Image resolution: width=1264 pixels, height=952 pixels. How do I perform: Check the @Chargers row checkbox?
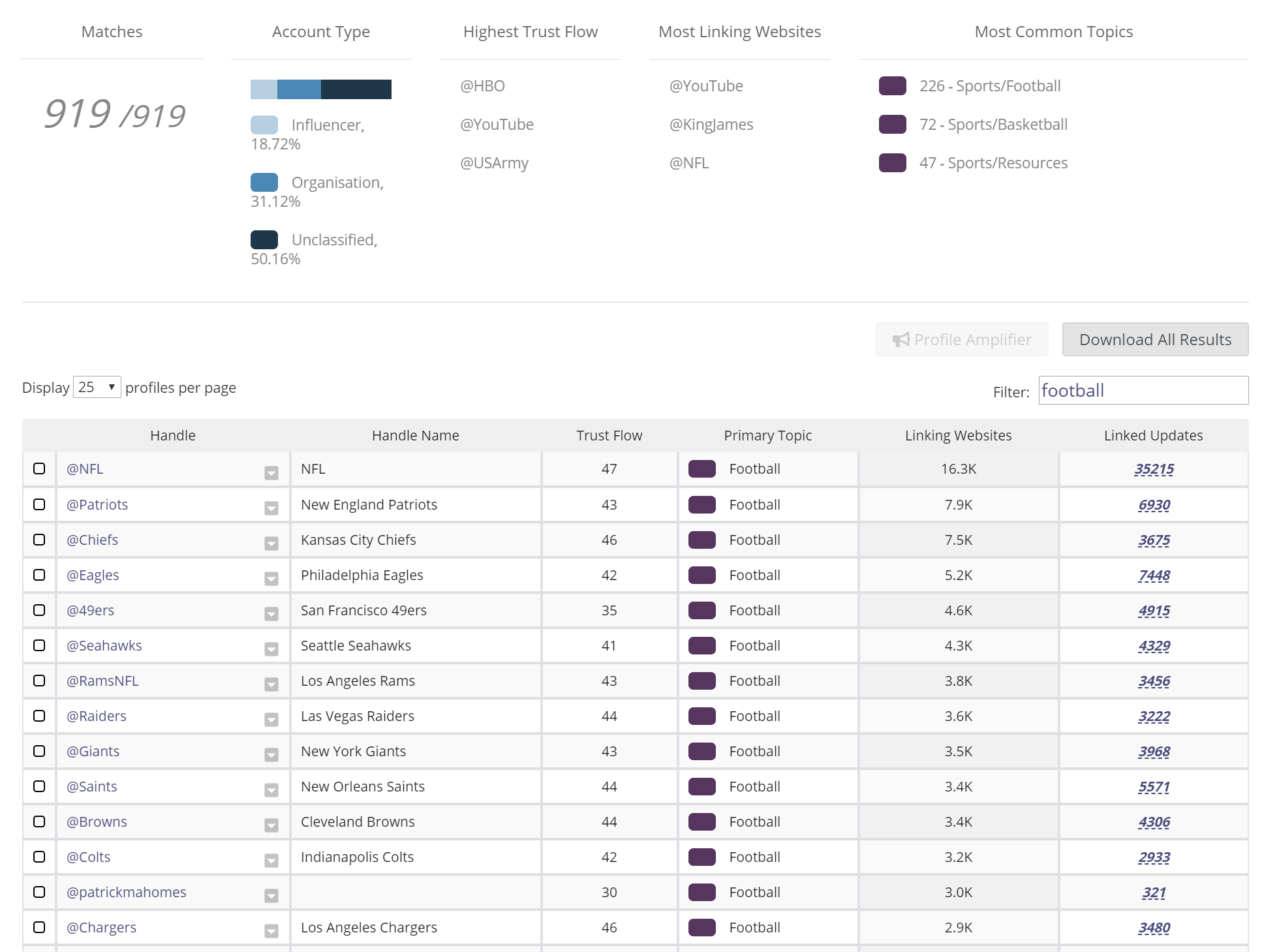(39, 927)
